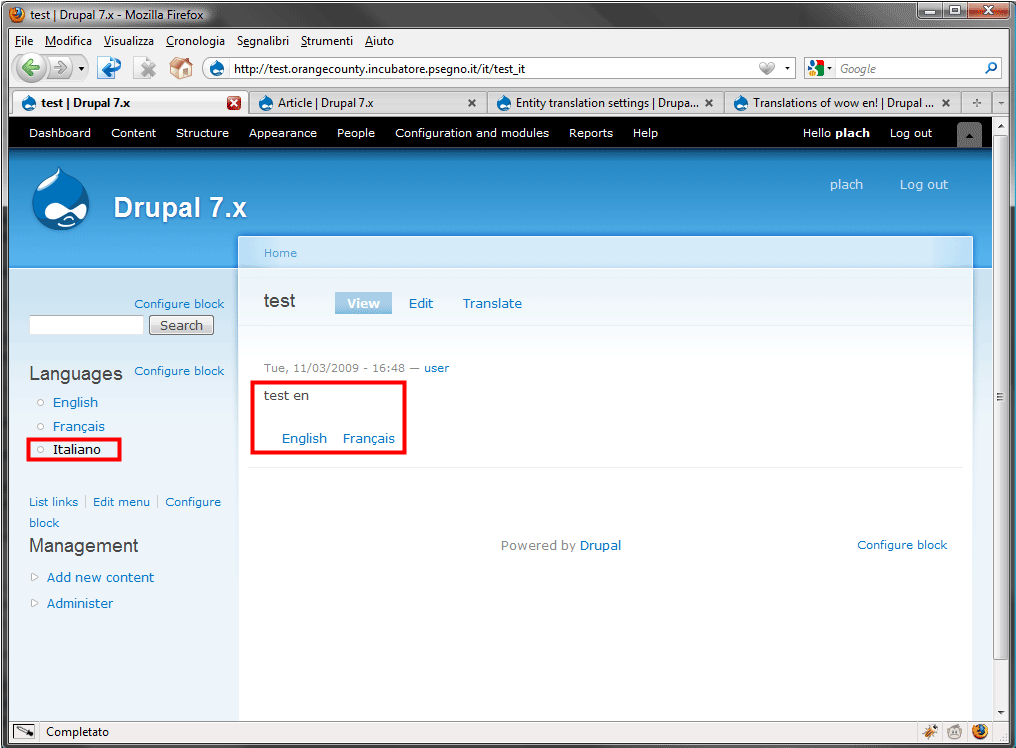
Task: Focus the sidebar search text field
Action: tap(86, 325)
